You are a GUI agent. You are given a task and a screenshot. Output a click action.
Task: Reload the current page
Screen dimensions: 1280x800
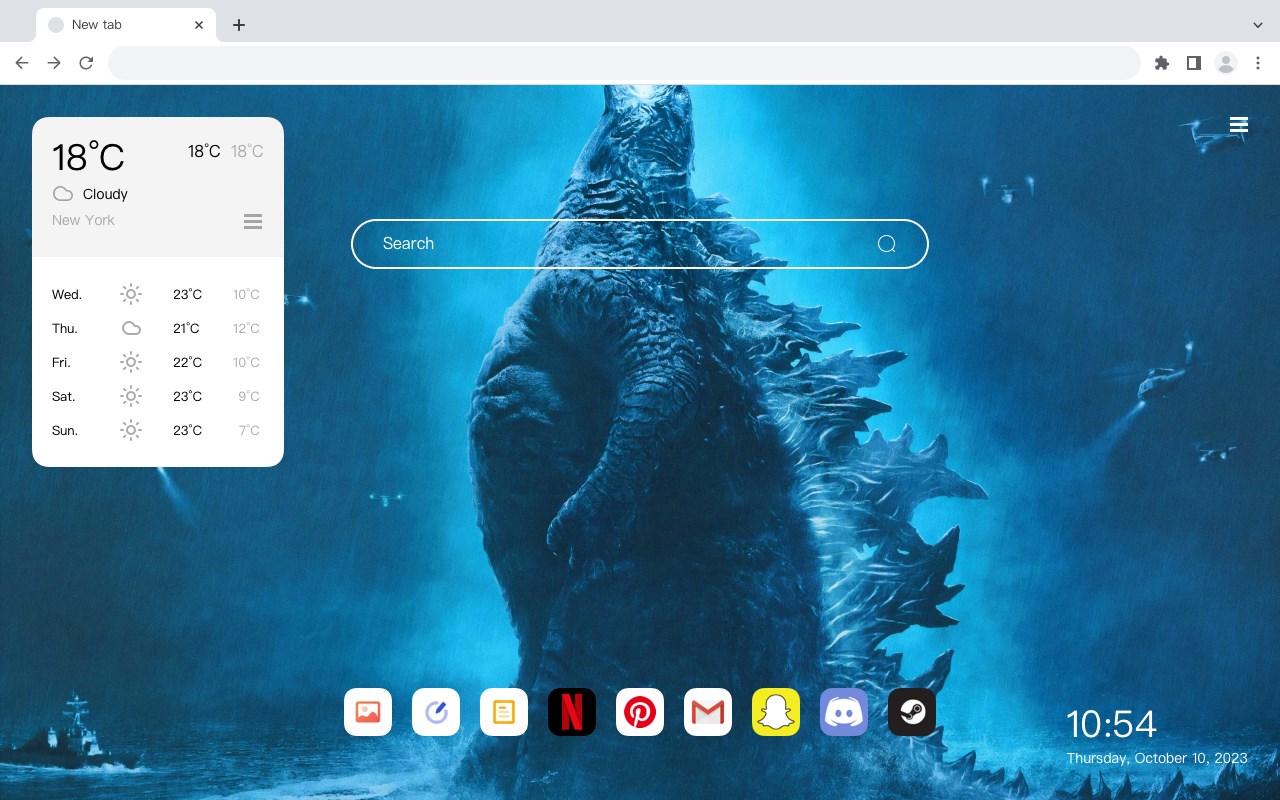coord(86,63)
